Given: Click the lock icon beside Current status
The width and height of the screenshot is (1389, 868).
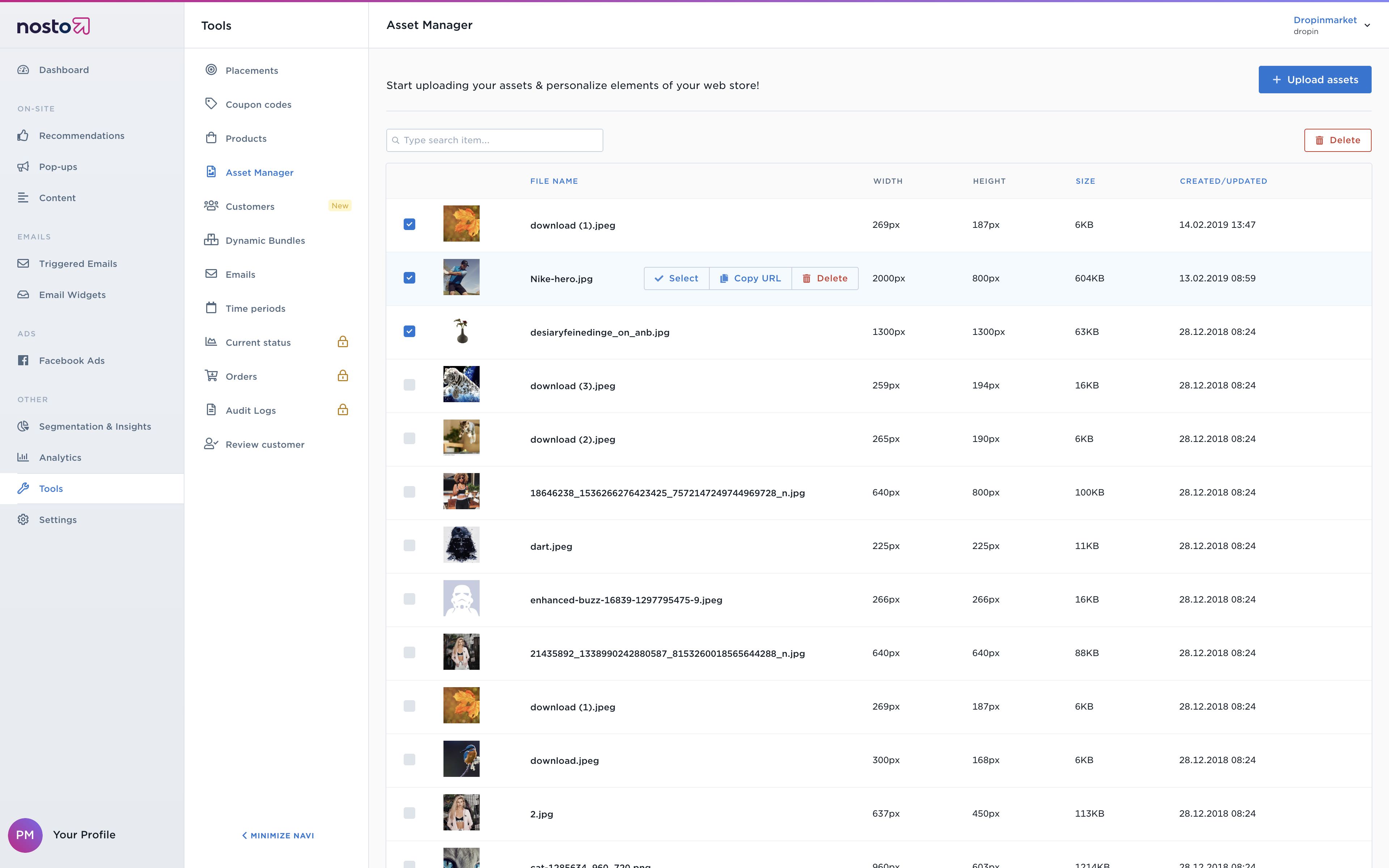Looking at the screenshot, I should 343,341.
